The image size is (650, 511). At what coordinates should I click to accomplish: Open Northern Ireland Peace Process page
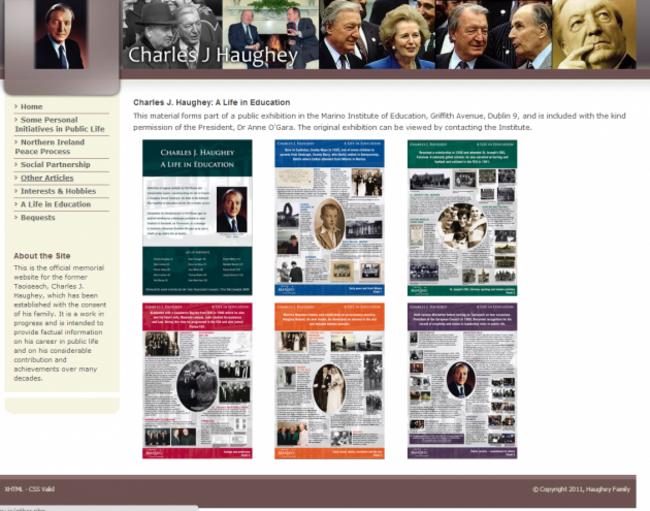(50, 147)
